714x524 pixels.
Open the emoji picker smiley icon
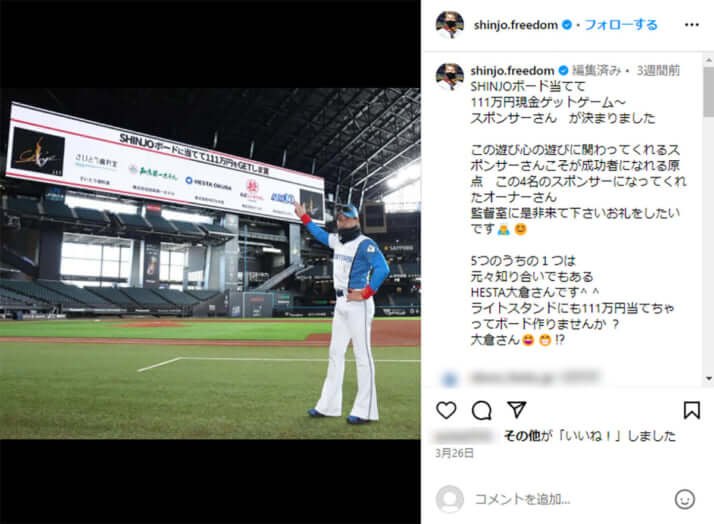(x=684, y=499)
